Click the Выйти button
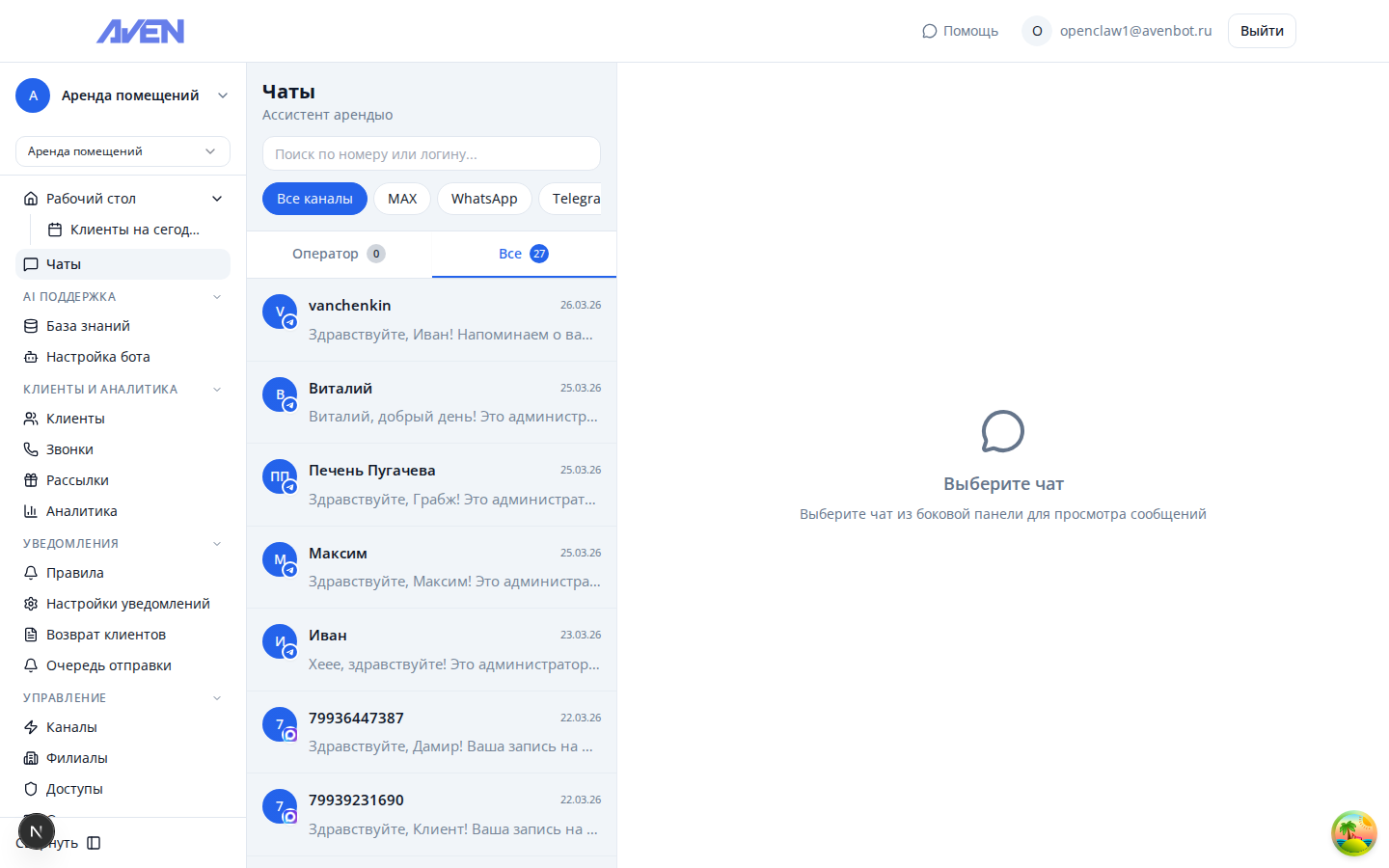Screen dimensions: 1389x868 pos(1261,31)
